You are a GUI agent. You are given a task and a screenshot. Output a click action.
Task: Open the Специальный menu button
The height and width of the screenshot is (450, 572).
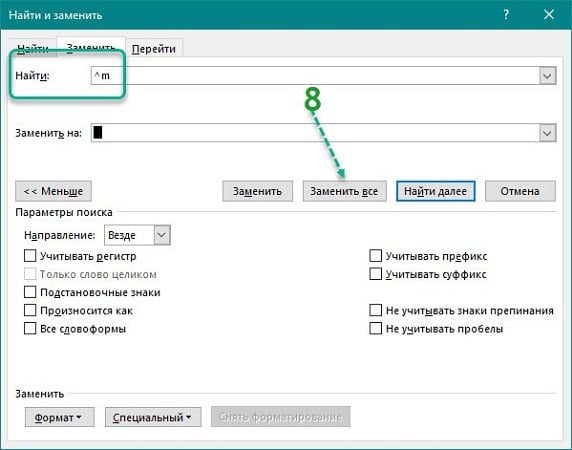(x=153, y=417)
